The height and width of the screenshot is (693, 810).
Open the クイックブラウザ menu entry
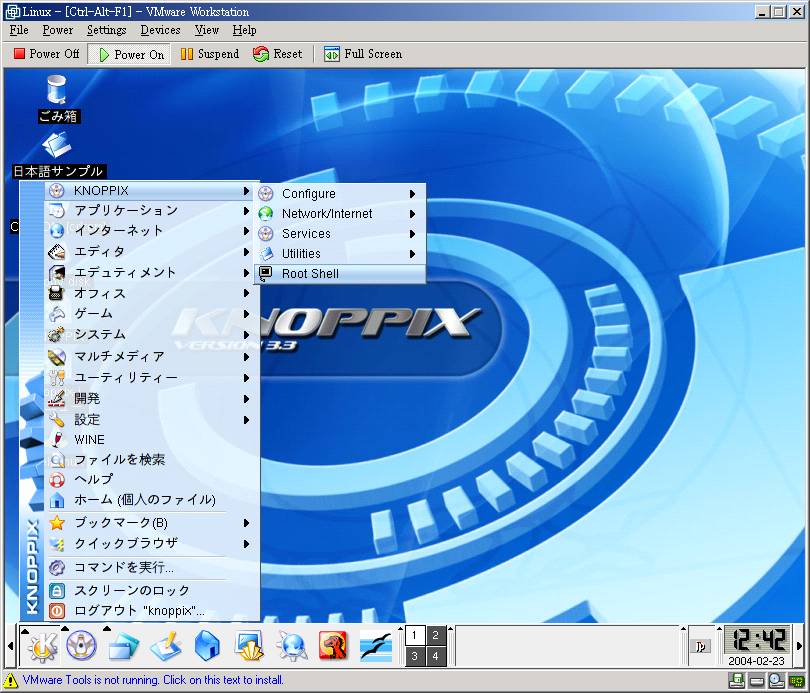click(152, 544)
